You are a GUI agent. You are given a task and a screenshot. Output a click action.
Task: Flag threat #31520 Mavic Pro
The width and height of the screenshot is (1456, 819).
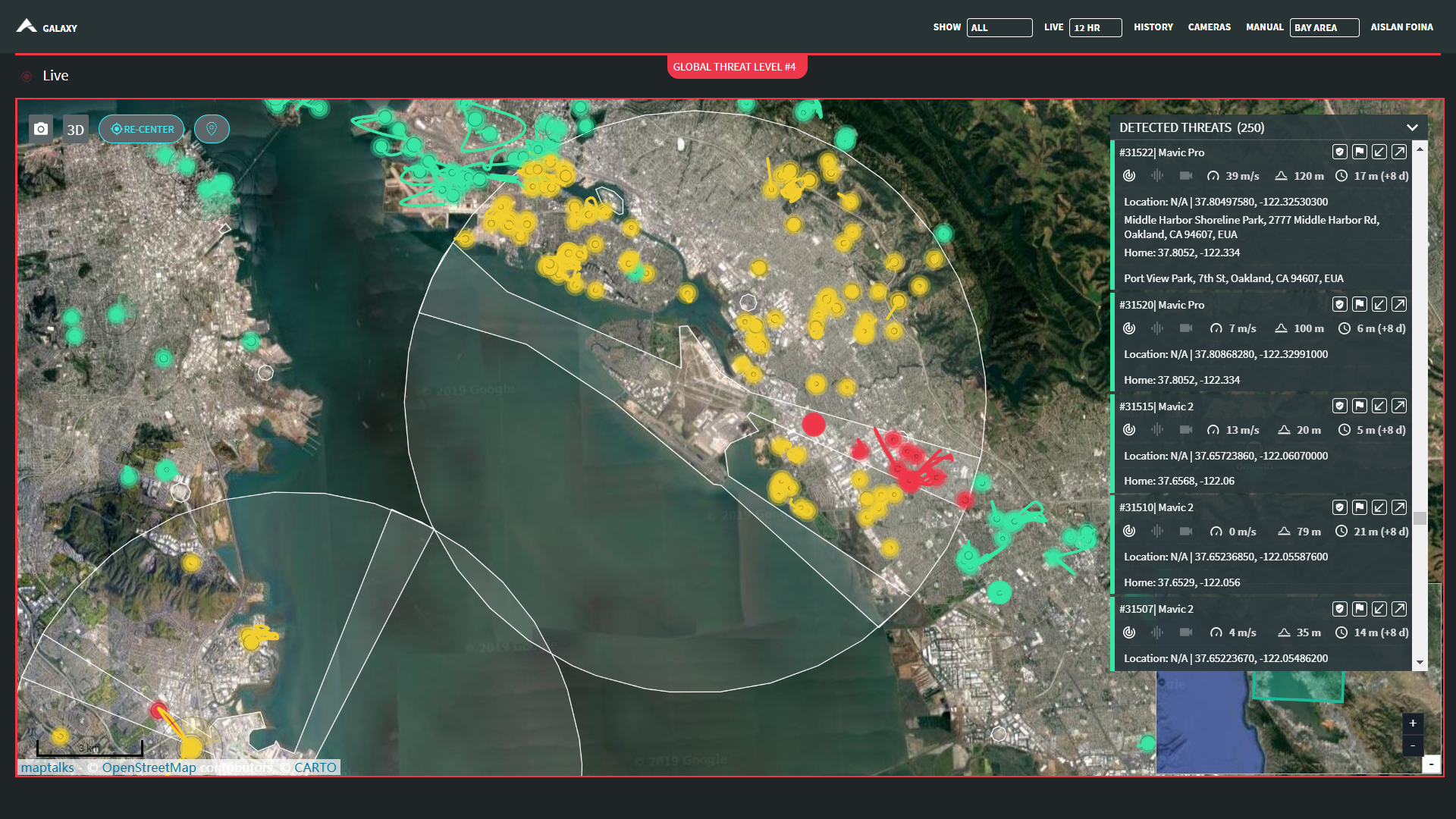(x=1360, y=304)
